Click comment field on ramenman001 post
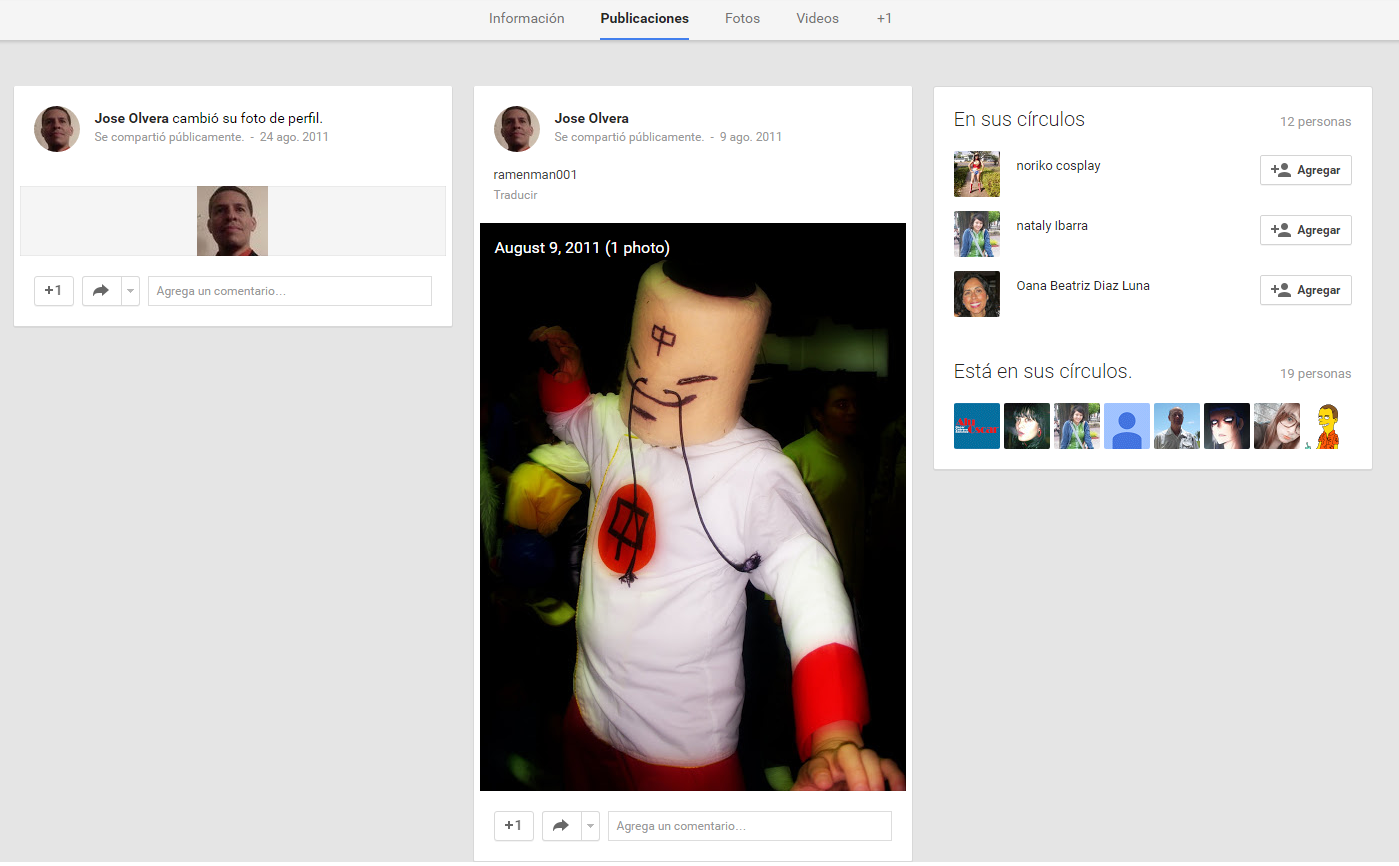1399x866 pixels. click(750, 826)
